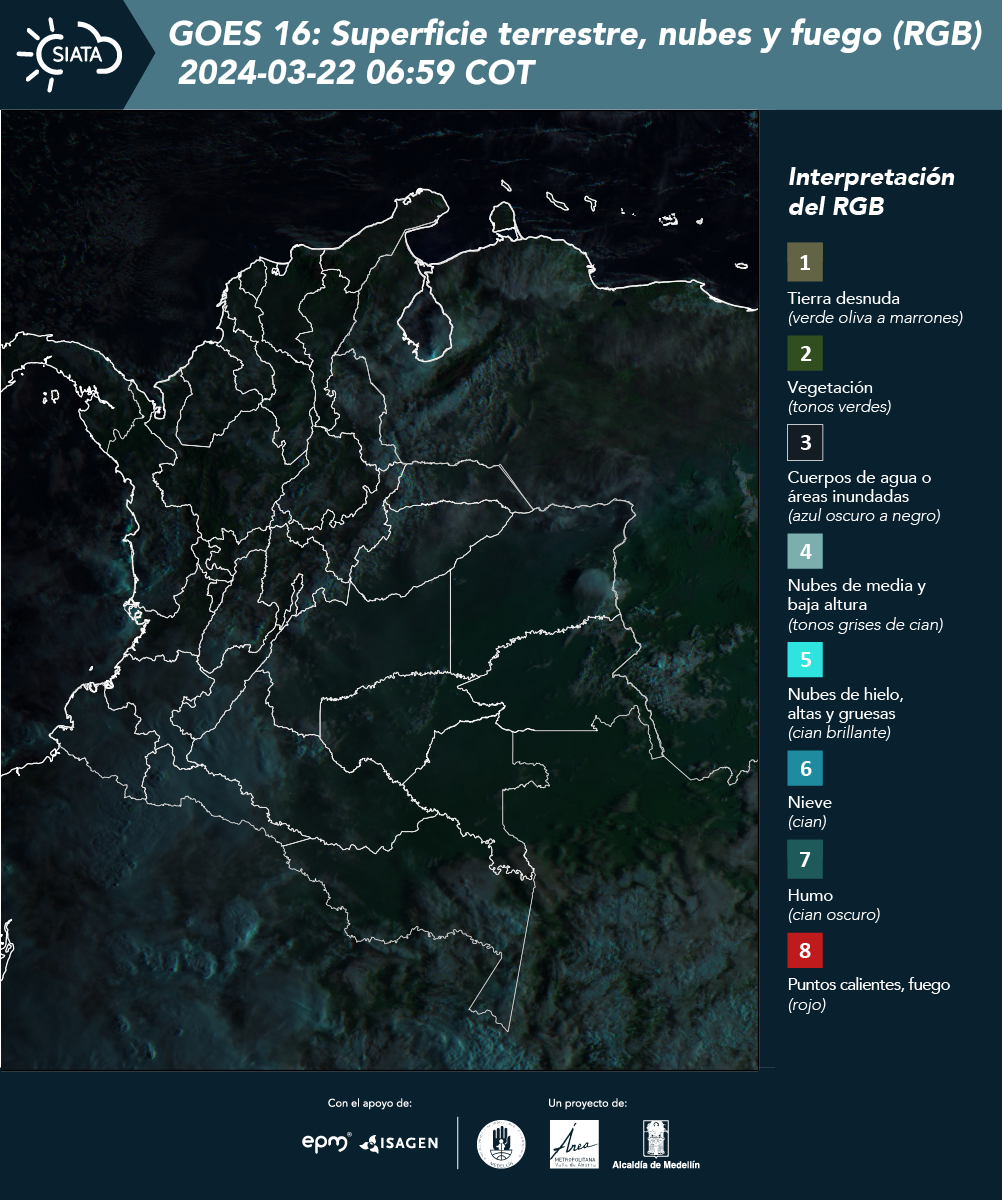Screen dimensions: 1002x1200
Task: Select legend swatch 3 Cuerpos de agua
Action: [x=805, y=441]
